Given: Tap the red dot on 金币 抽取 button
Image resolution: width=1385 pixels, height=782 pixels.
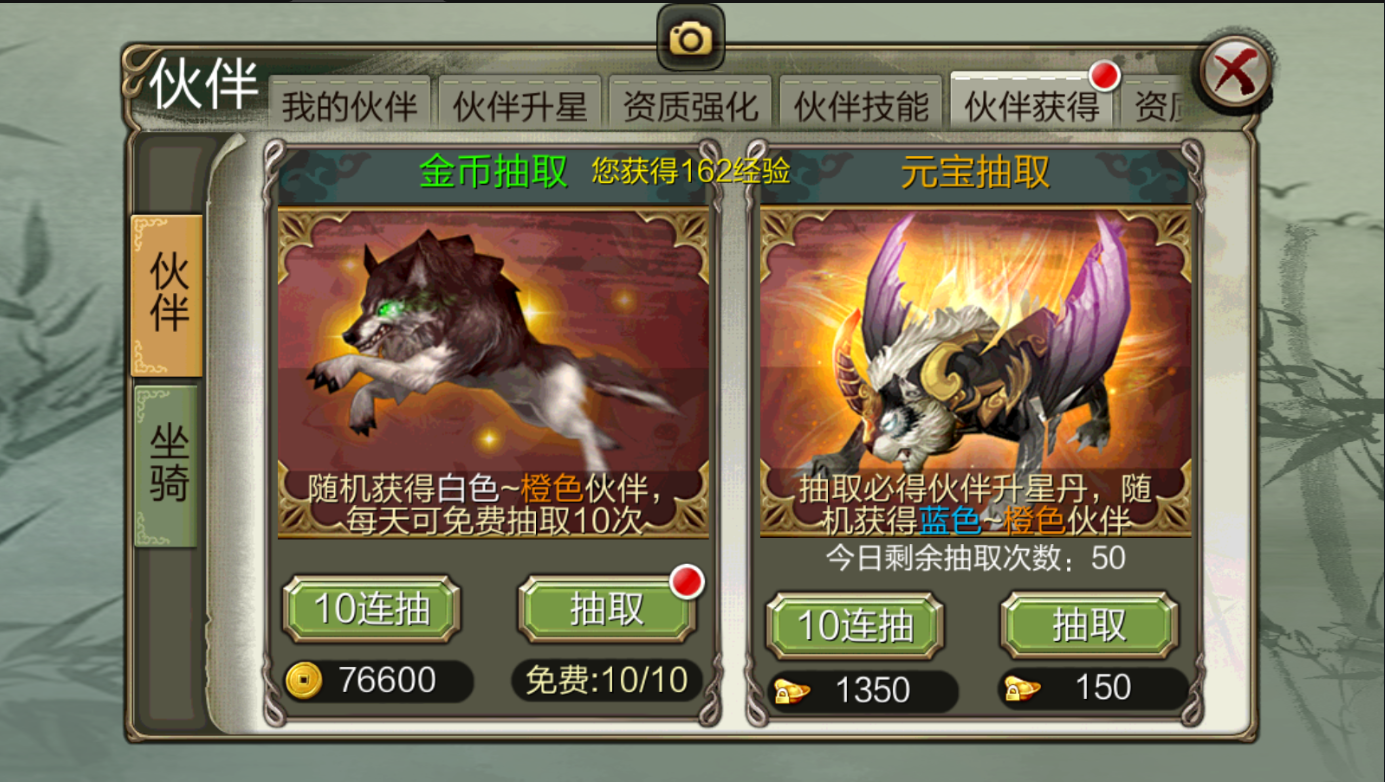Looking at the screenshot, I should (687, 582).
